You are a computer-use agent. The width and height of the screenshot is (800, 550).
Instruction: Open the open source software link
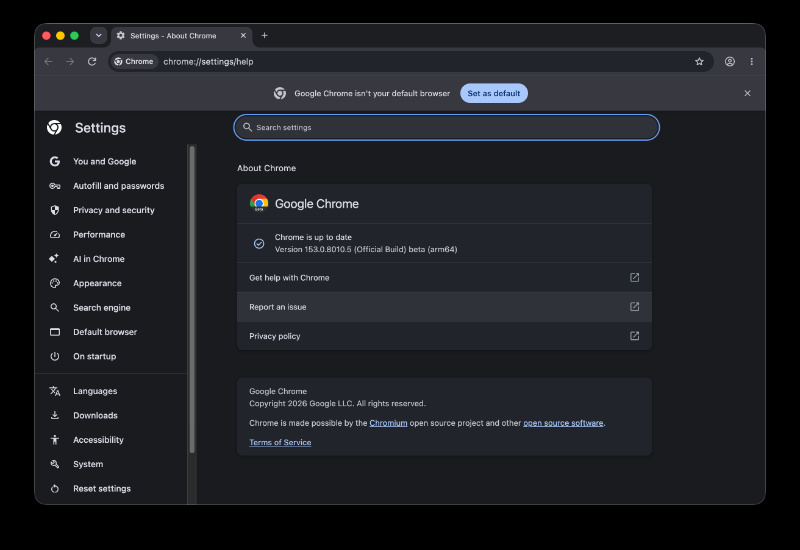[563, 423]
